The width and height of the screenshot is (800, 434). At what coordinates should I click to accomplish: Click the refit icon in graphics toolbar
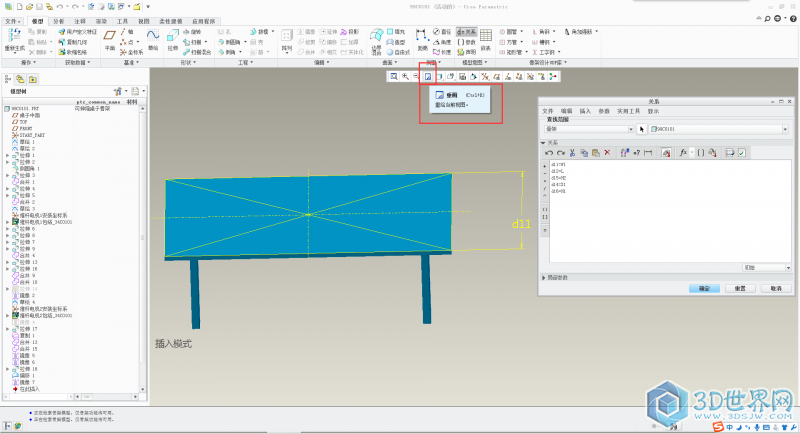[x=393, y=76]
